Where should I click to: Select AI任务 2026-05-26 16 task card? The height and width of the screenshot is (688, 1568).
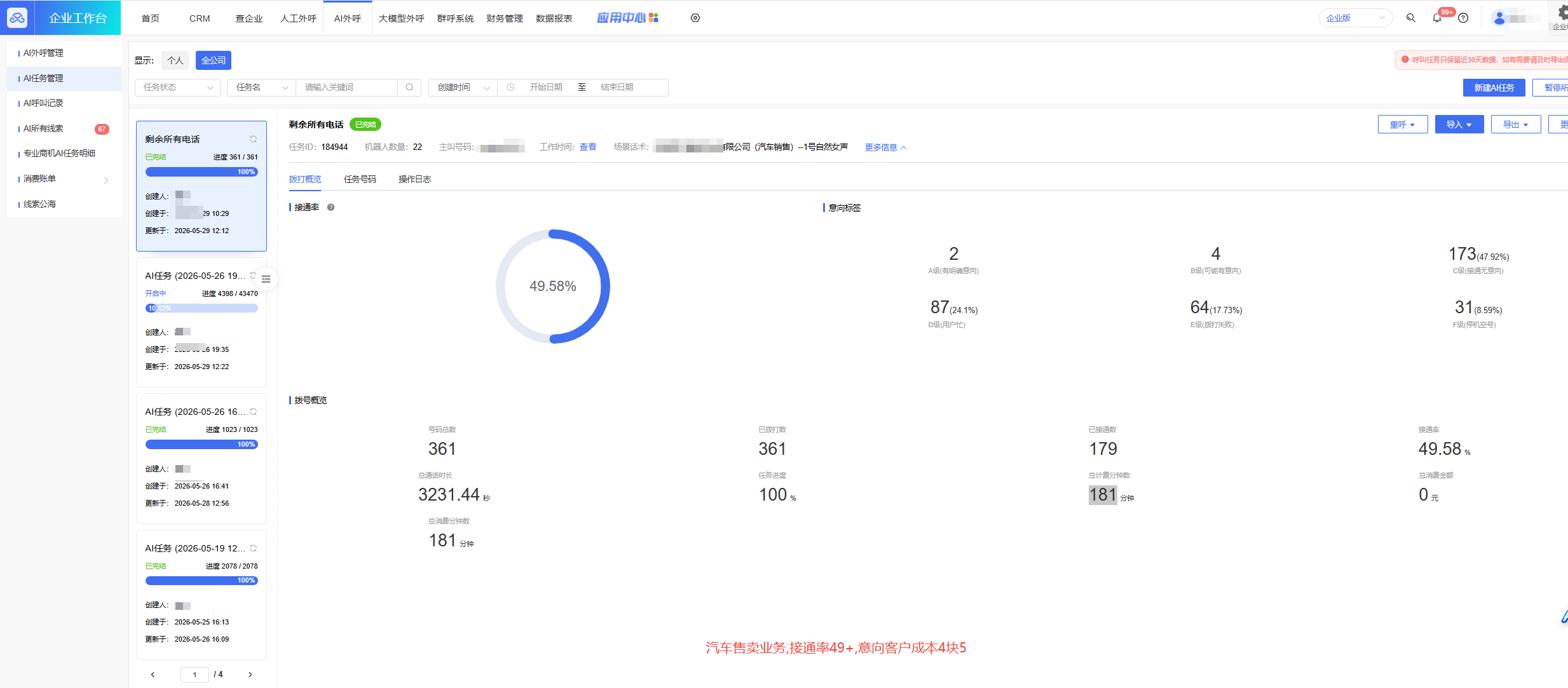tap(201, 459)
